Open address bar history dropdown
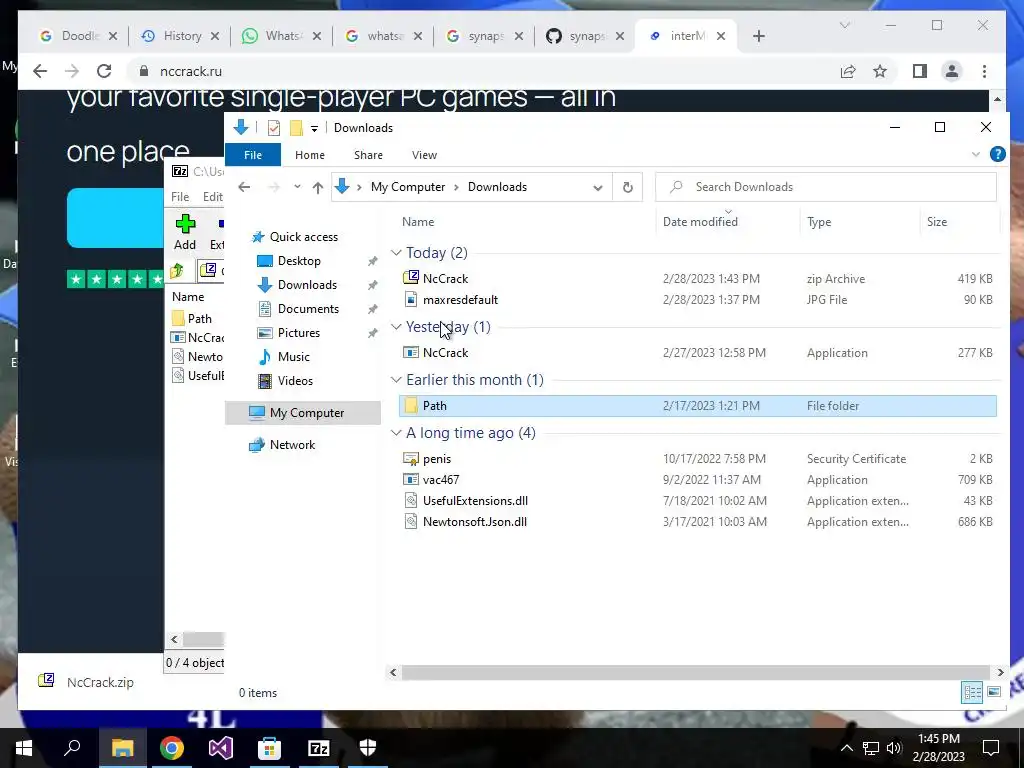 (x=598, y=187)
